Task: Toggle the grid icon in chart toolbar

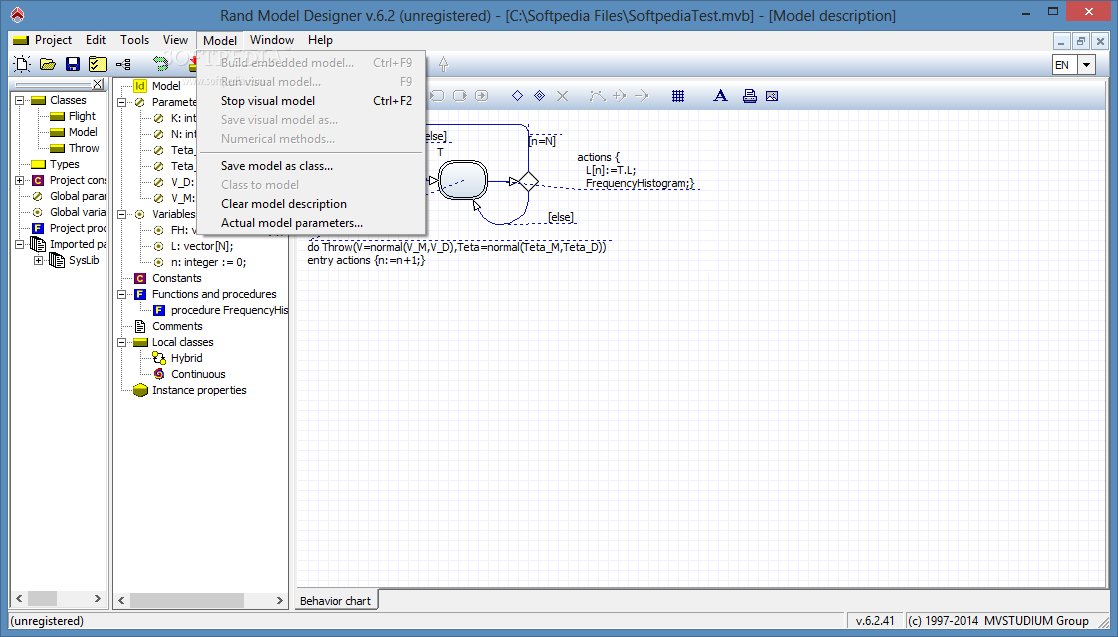Action: [x=678, y=96]
